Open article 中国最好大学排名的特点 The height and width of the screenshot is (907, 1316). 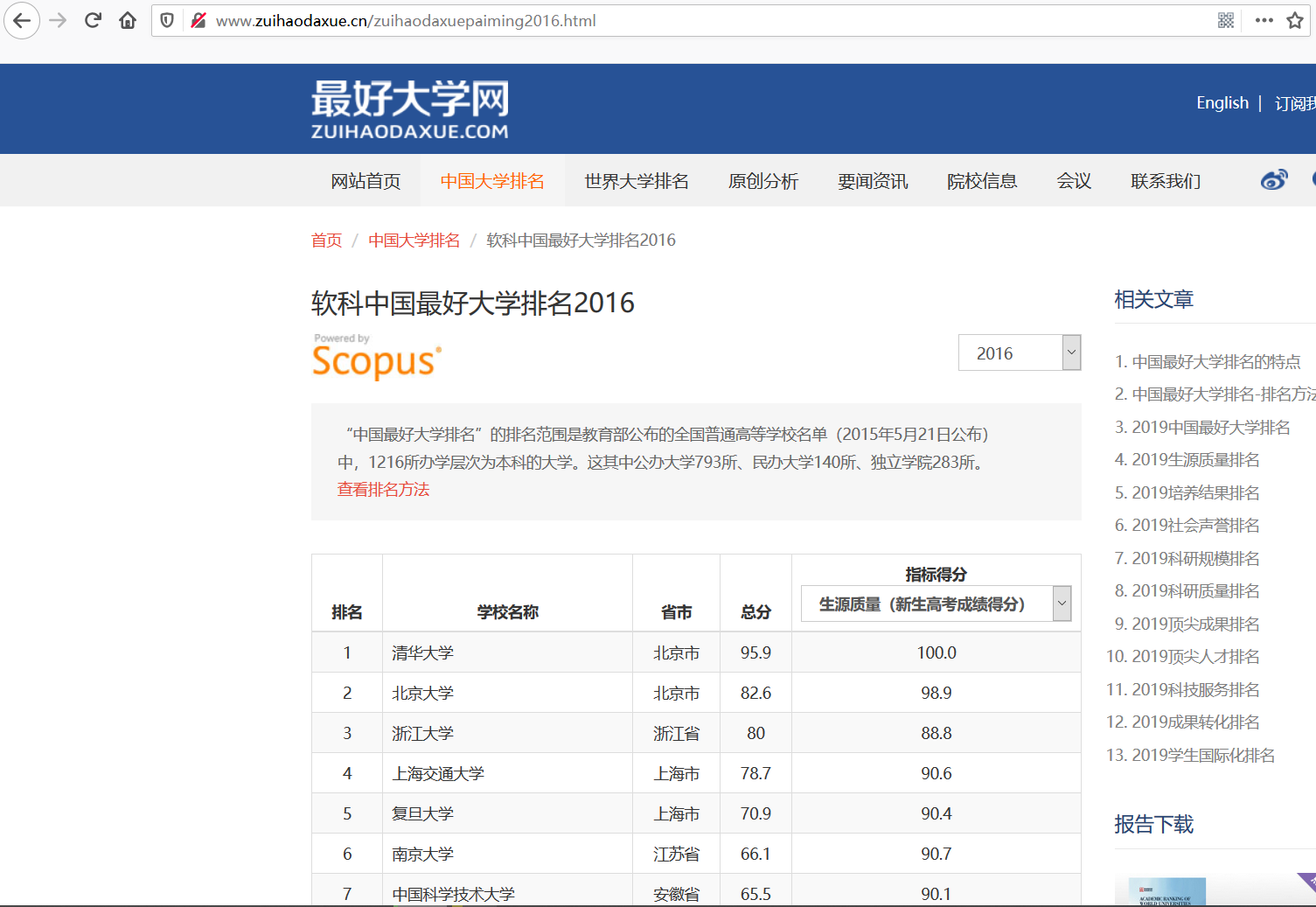(1216, 362)
